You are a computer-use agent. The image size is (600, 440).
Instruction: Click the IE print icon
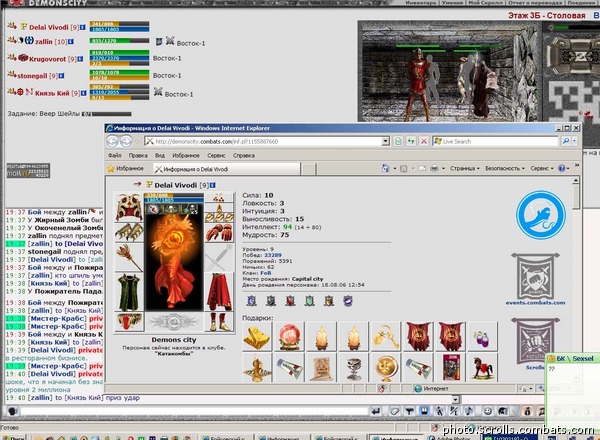pos(434,168)
